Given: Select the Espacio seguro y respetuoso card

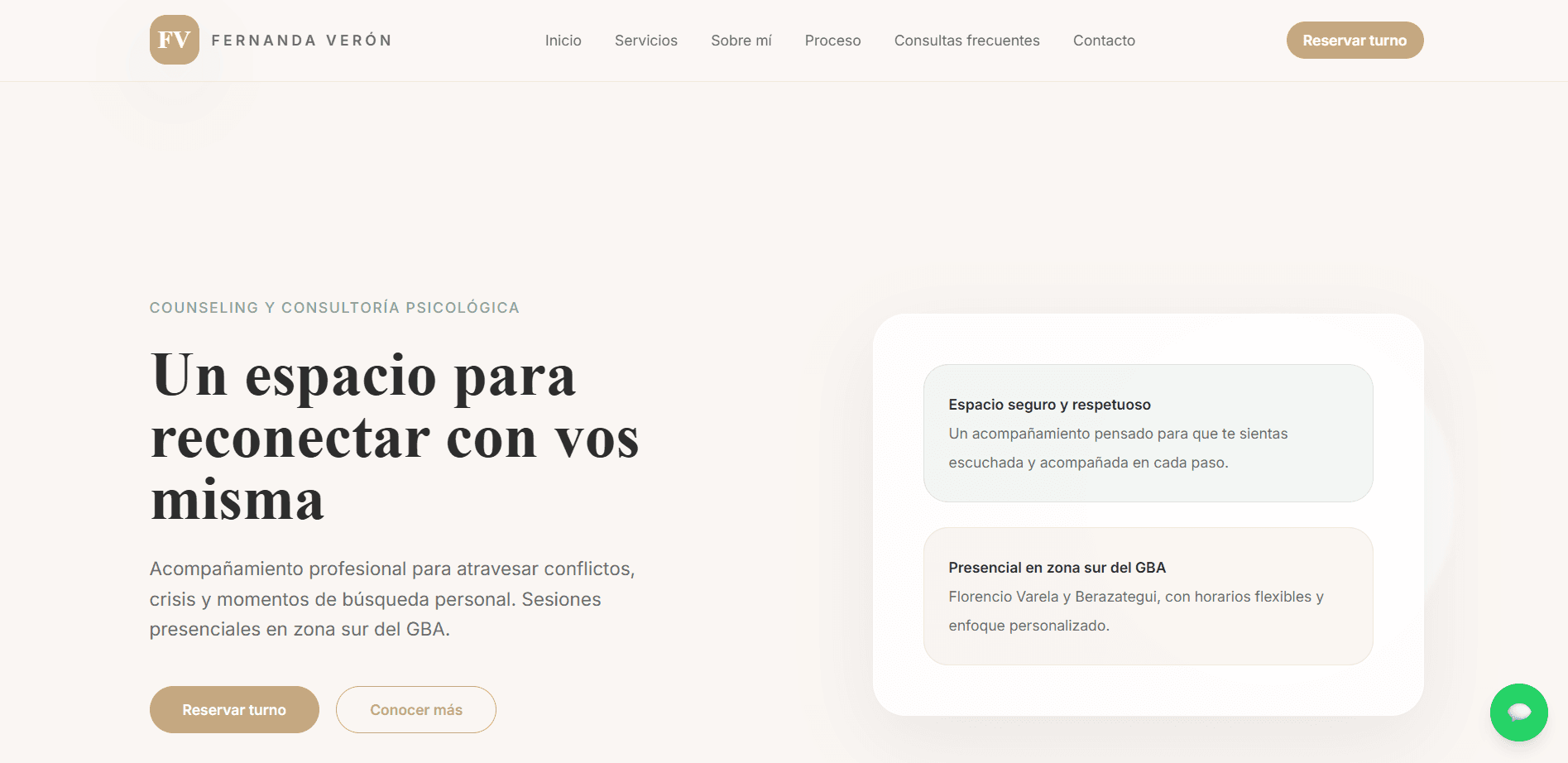Looking at the screenshot, I should click(1148, 433).
